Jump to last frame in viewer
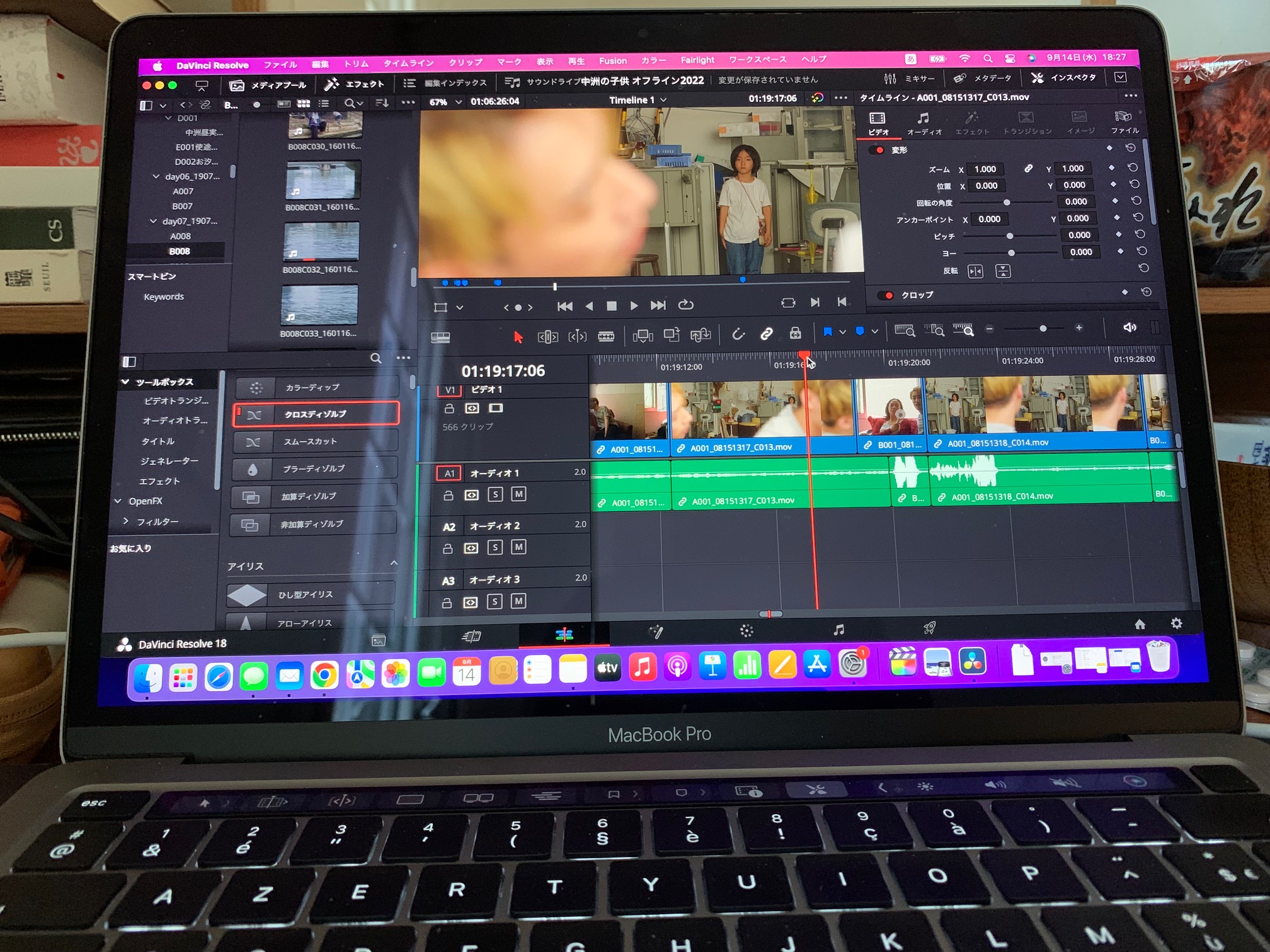The image size is (1270, 952). click(658, 305)
